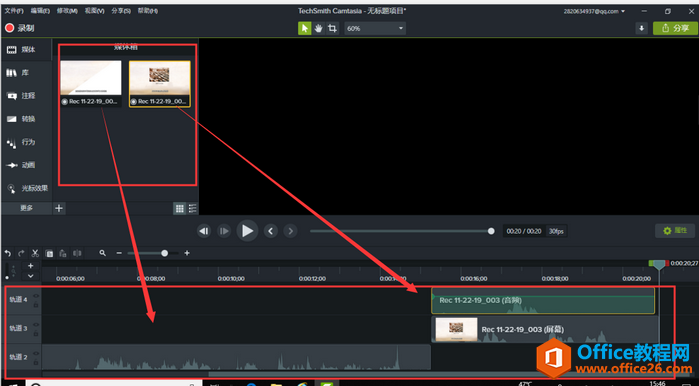Open the Media (媒体) tab icon

12,49
